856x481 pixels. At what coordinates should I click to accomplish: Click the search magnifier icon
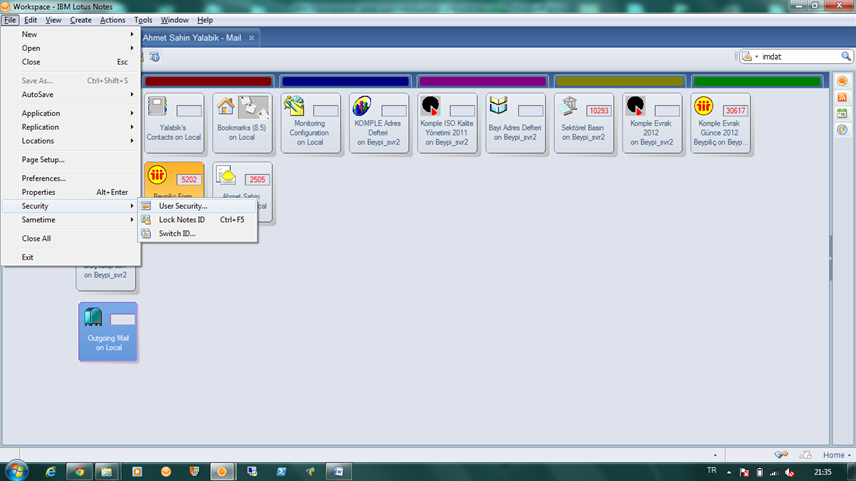pyautogui.click(x=846, y=56)
